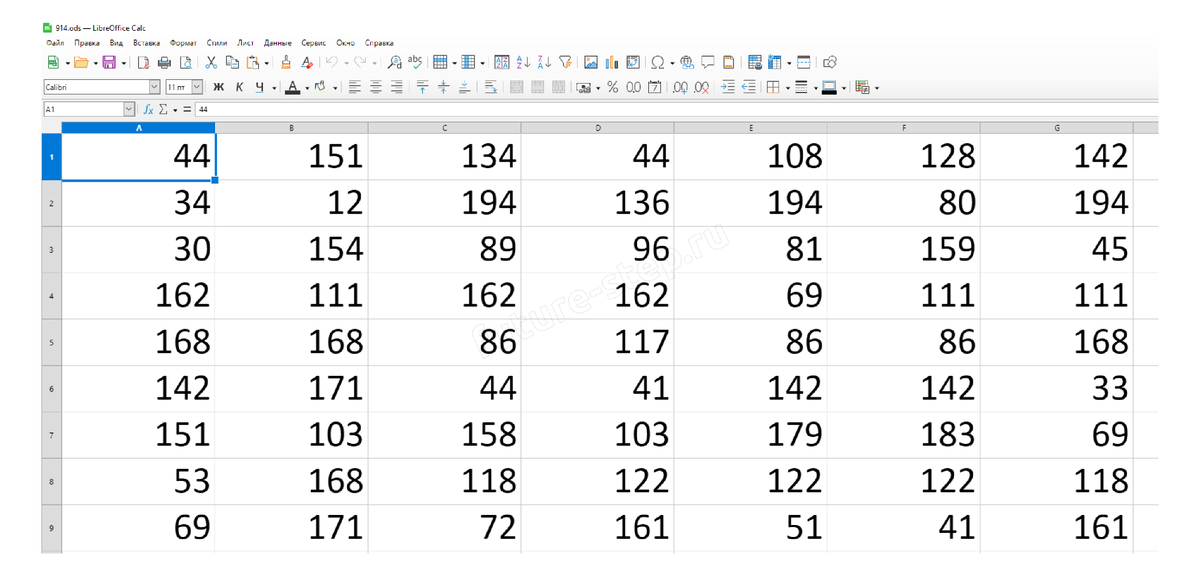Open the Файл menu
This screenshot has height=574, width=1200.
click(x=54, y=43)
